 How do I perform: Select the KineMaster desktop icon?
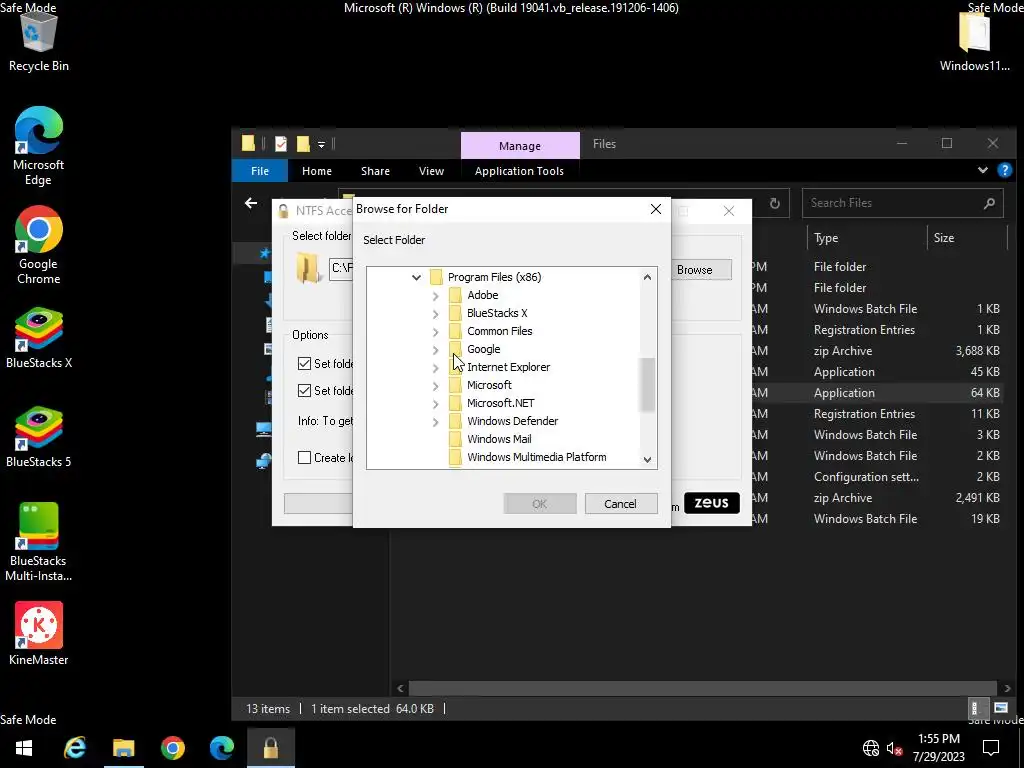(39, 633)
